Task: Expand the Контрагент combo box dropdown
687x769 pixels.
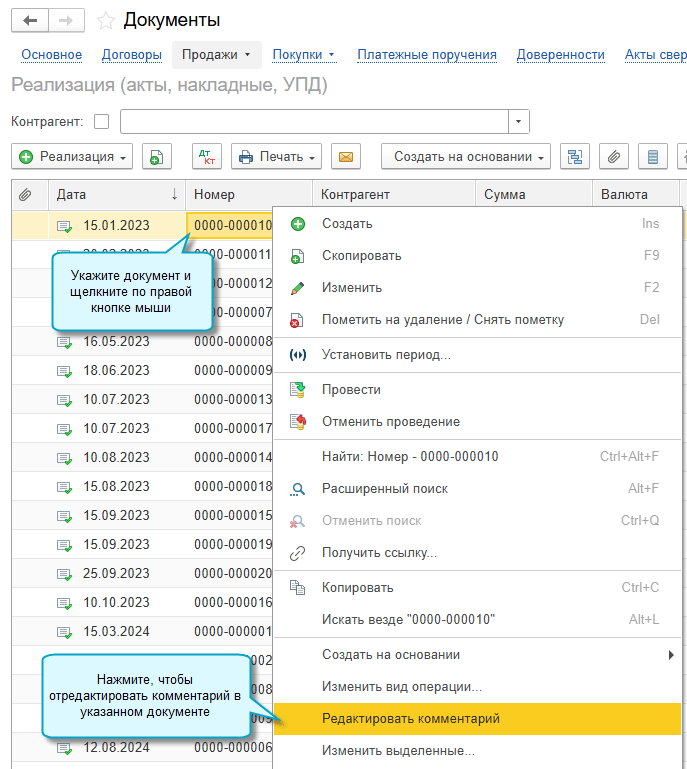Action: [518, 122]
